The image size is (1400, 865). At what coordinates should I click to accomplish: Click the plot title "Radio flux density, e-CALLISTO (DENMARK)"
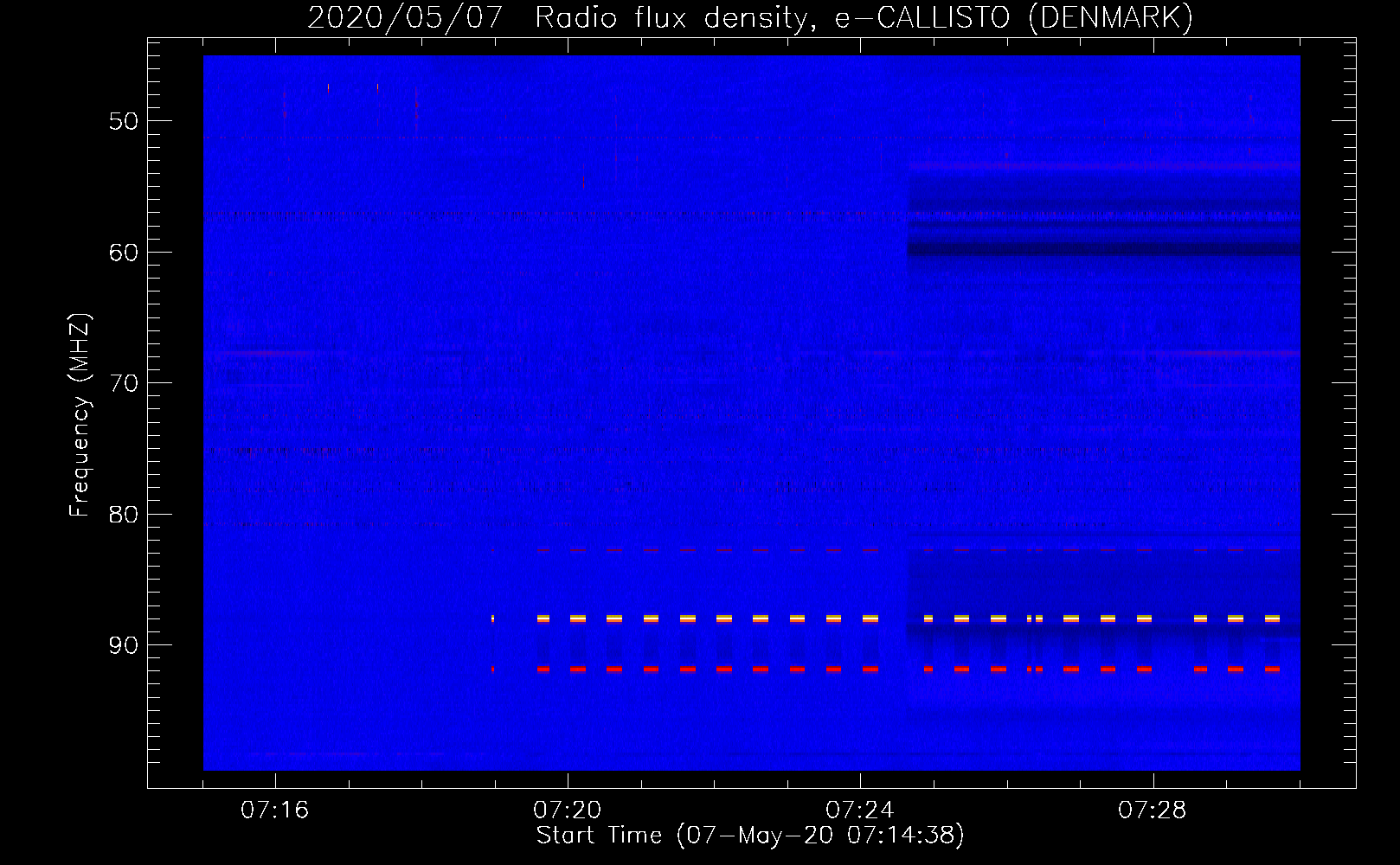pos(864,17)
